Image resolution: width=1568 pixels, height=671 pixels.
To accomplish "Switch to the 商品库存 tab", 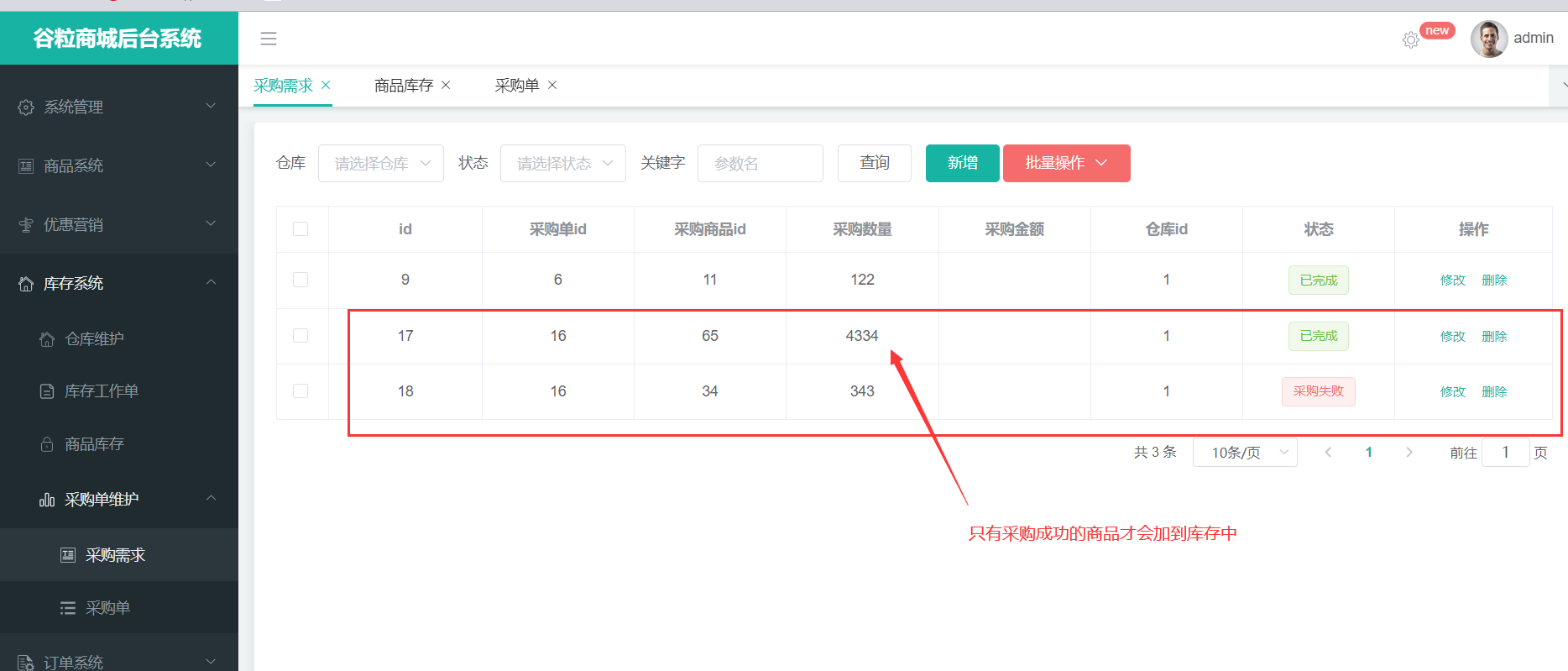I will pos(404,85).
